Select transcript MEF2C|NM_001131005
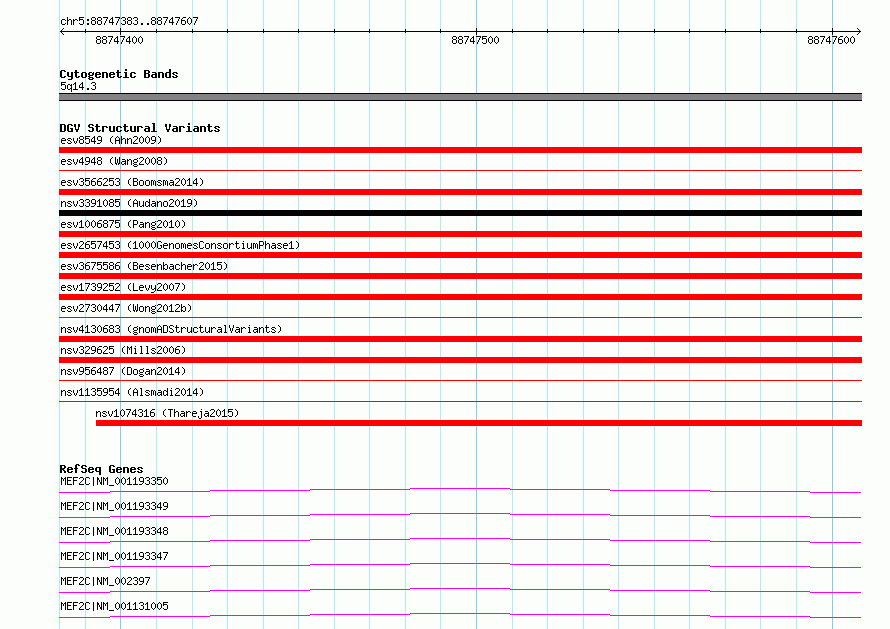Screen dimensions: 890x629 [114, 606]
